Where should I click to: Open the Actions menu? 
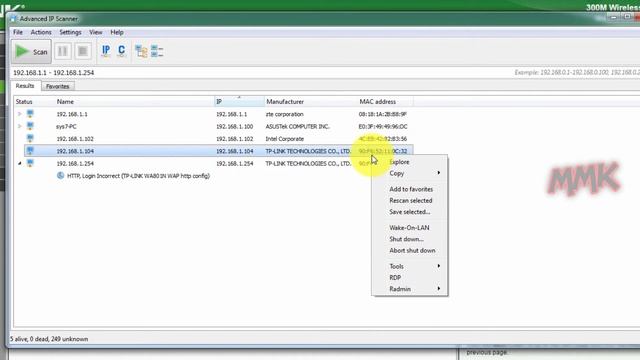coord(41,32)
